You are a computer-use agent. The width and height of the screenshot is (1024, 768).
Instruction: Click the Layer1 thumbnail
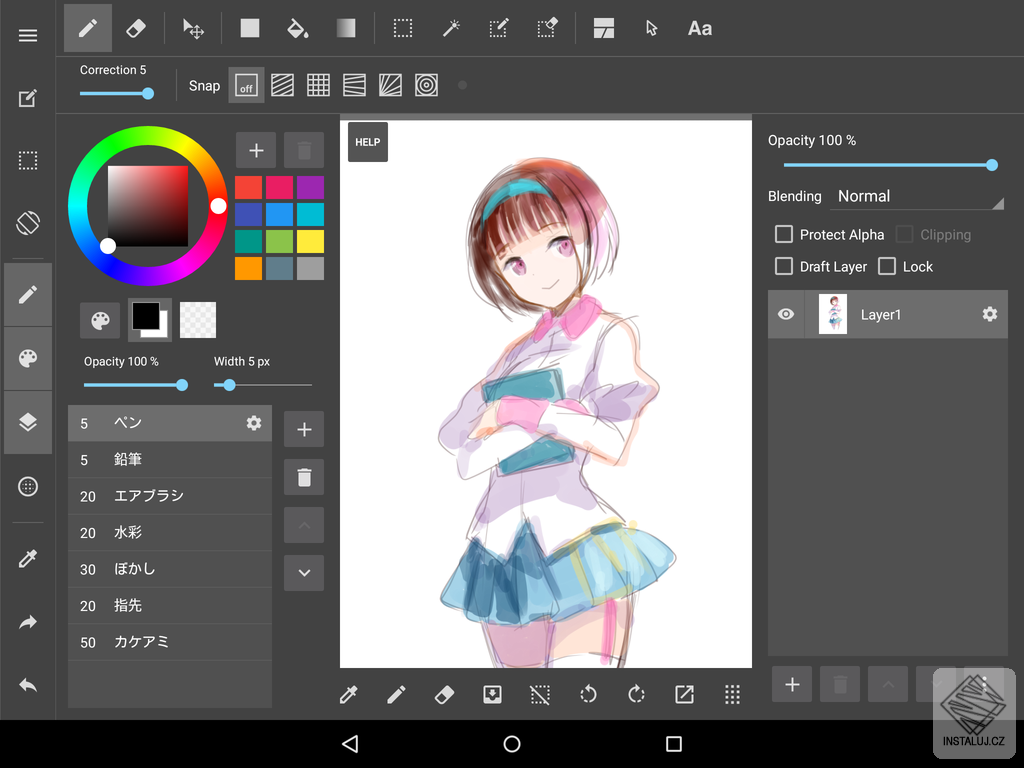click(x=833, y=314)
